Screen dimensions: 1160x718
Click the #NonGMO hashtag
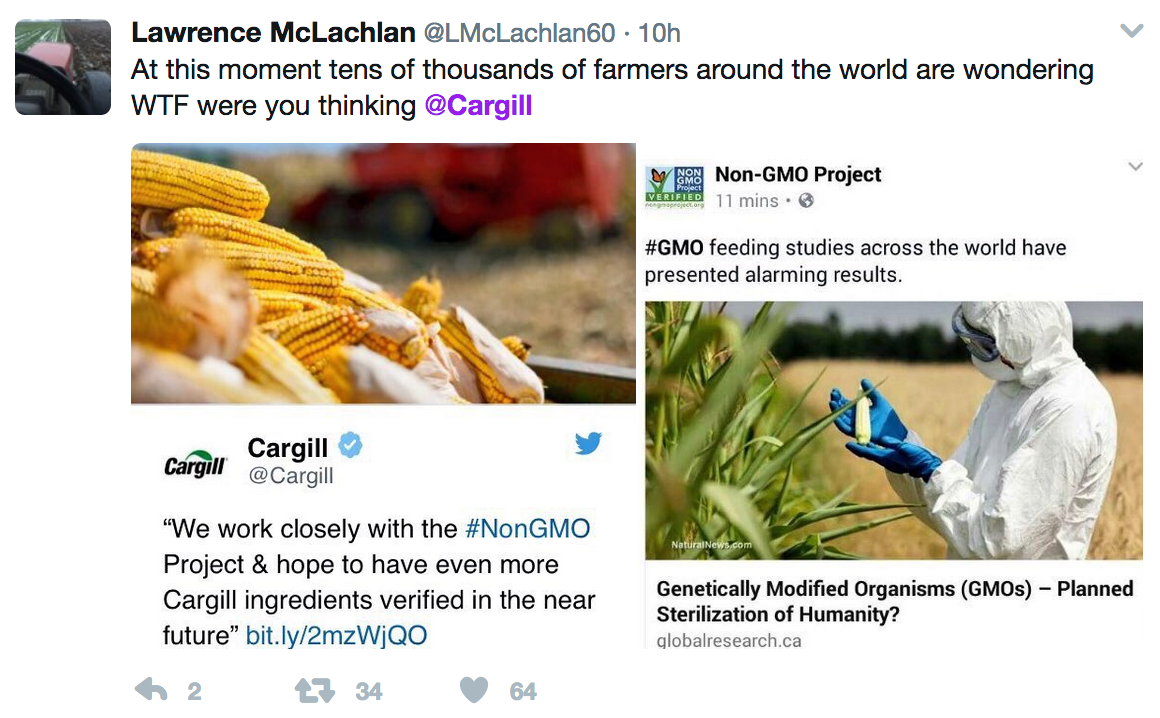[x=528, y=528]
